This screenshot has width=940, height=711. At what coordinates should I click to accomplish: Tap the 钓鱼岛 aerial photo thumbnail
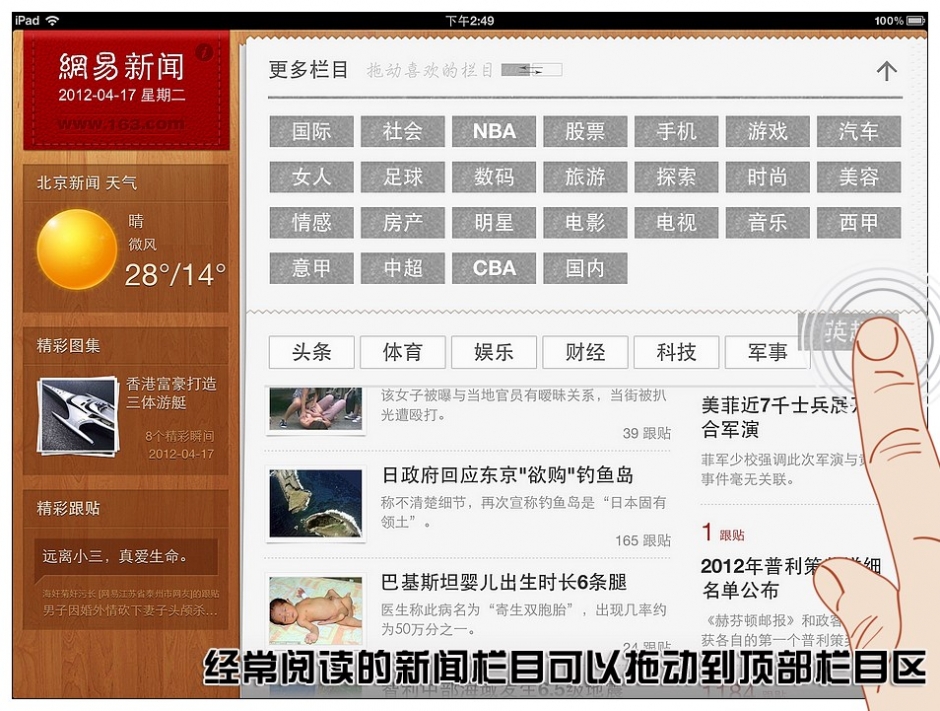[x=316, y=503]
